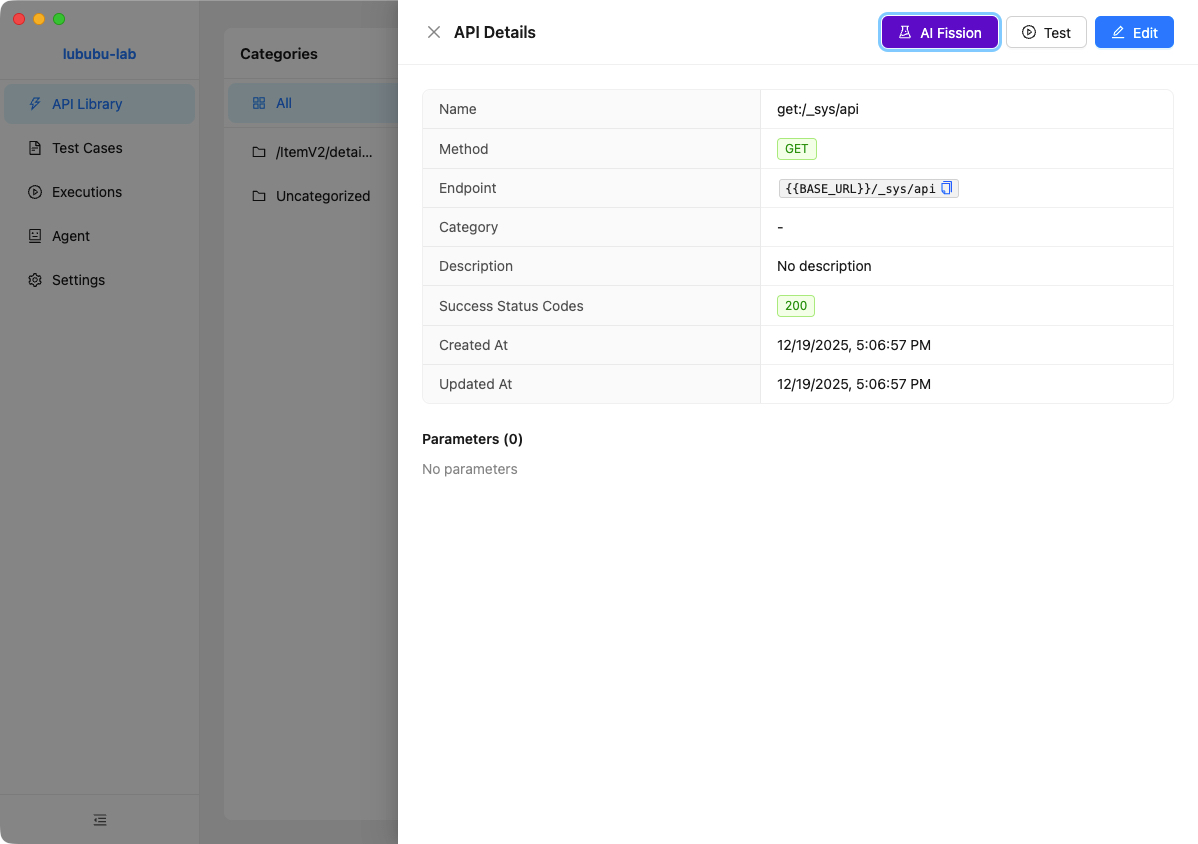The height and width of the screenshot is (844, 1198).
Task: Click the {{BASE_URL}}/_sys/api endpoint text
Action: click(x=860, y=188)
